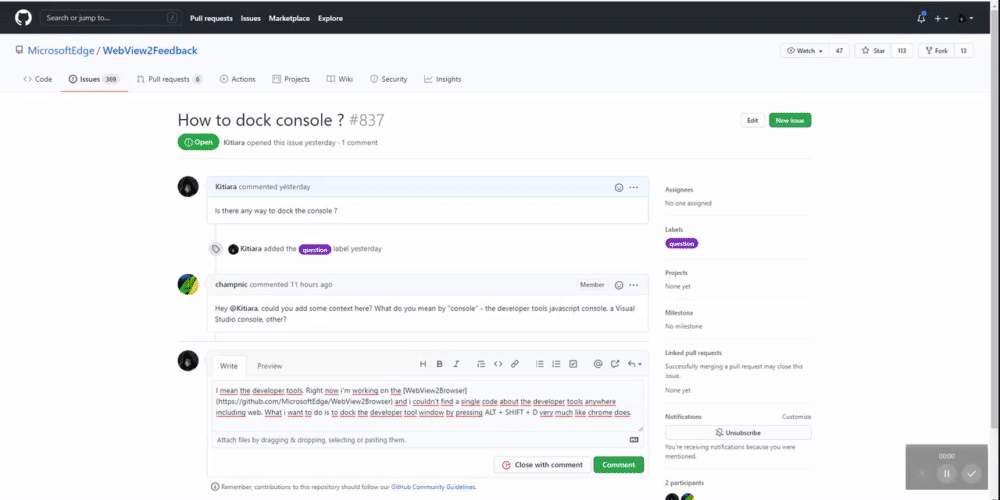1000x500 pixels.
Task: Finish the recording with the checkmark
Action: pyautogui.click(x=971, y=474)
